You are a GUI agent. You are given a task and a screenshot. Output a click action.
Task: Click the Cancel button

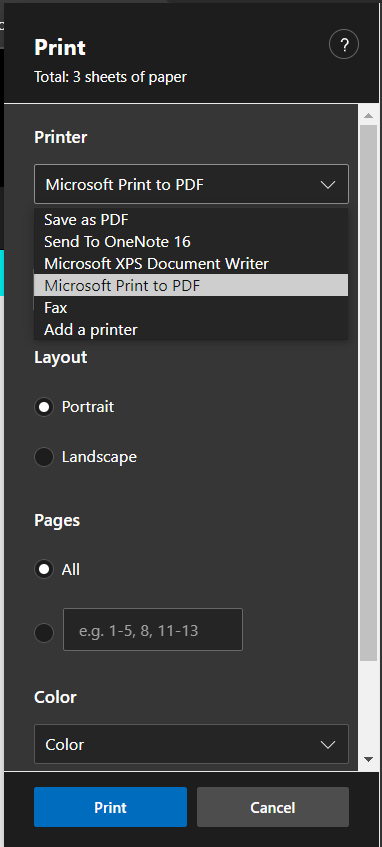[273, 807]
